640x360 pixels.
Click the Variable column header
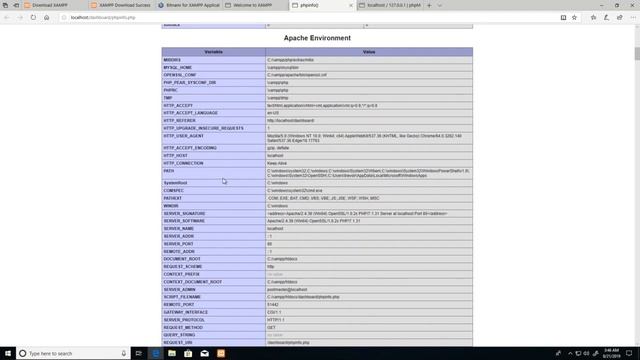(x=213, y=52)
